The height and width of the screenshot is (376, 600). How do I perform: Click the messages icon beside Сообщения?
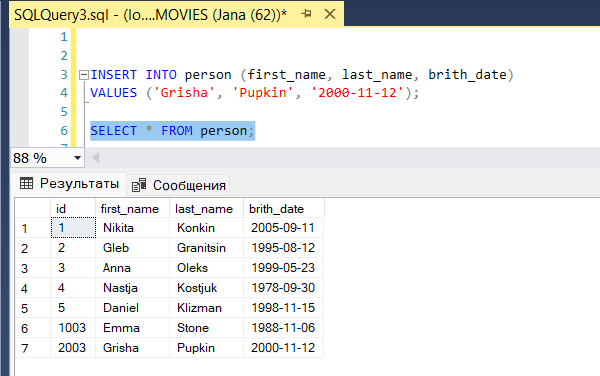coord(139,185)
